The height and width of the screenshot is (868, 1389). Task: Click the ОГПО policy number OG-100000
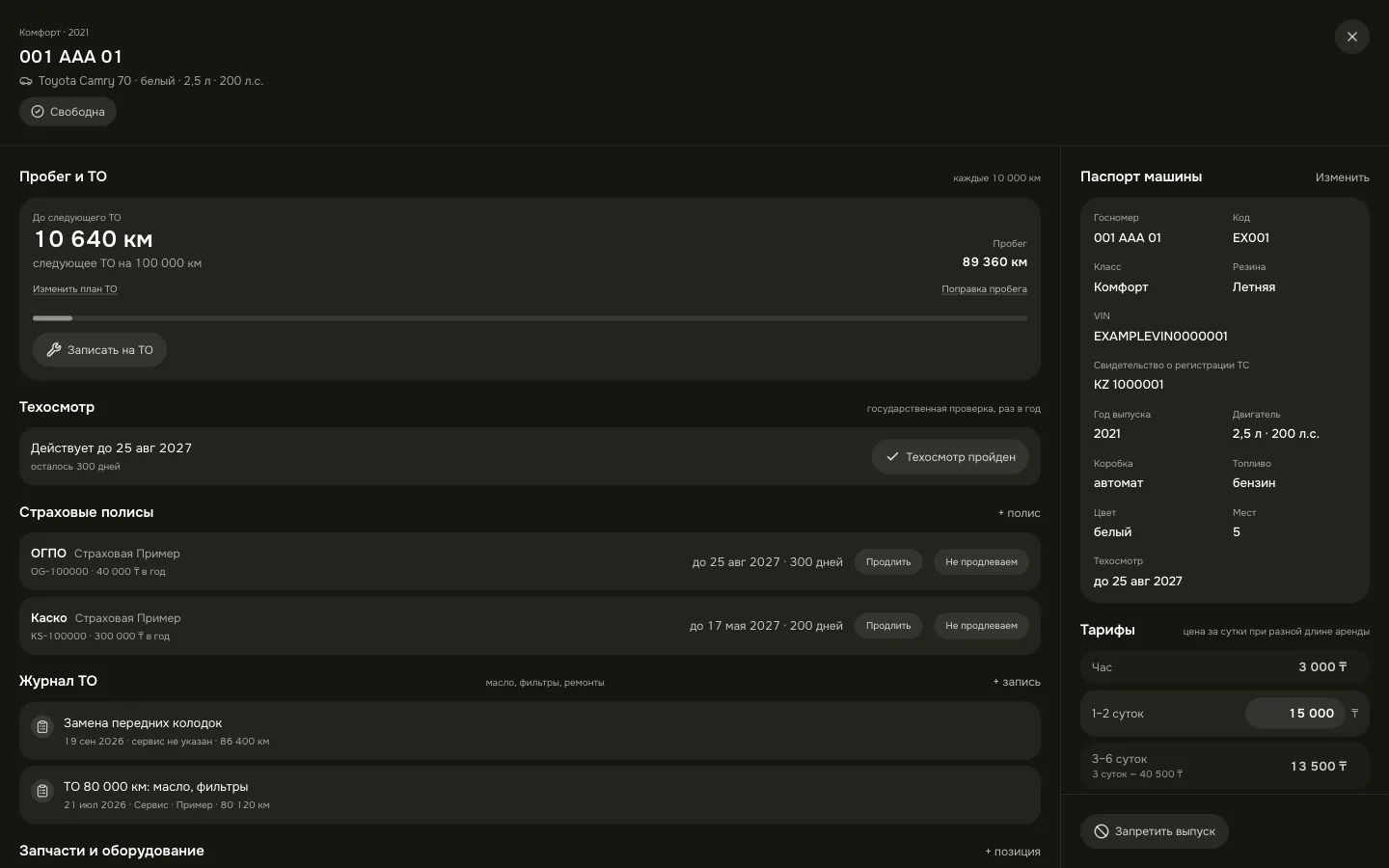pyautogui.click(x=60, y=572)
